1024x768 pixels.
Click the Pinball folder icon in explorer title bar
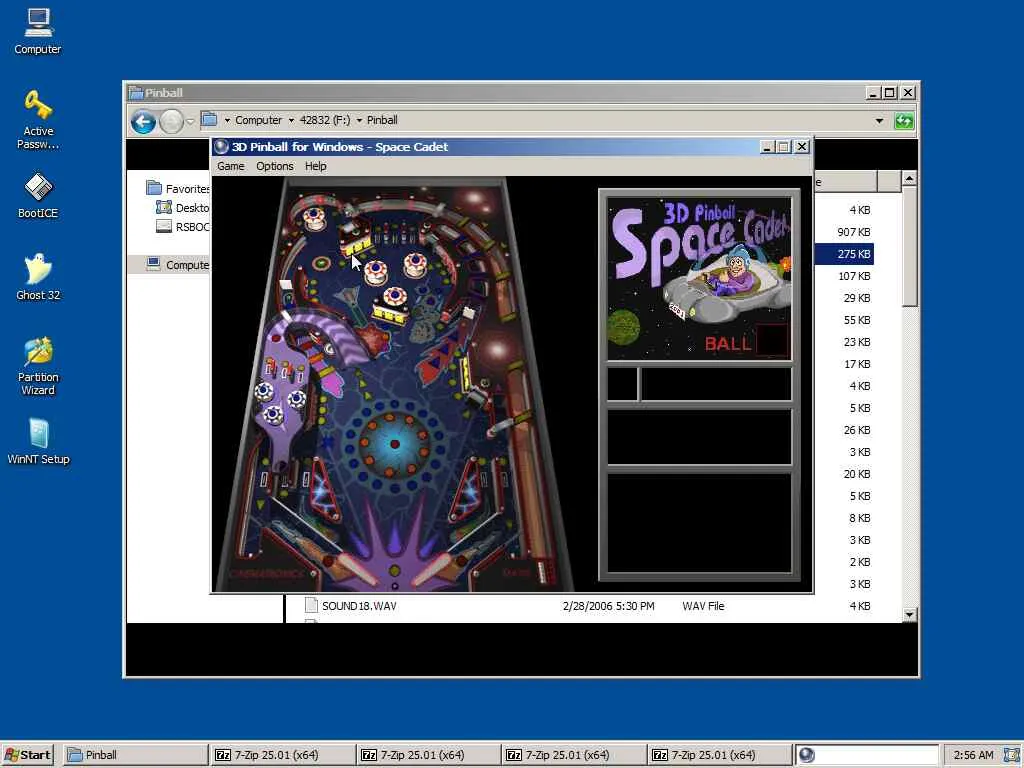(136, 93)
